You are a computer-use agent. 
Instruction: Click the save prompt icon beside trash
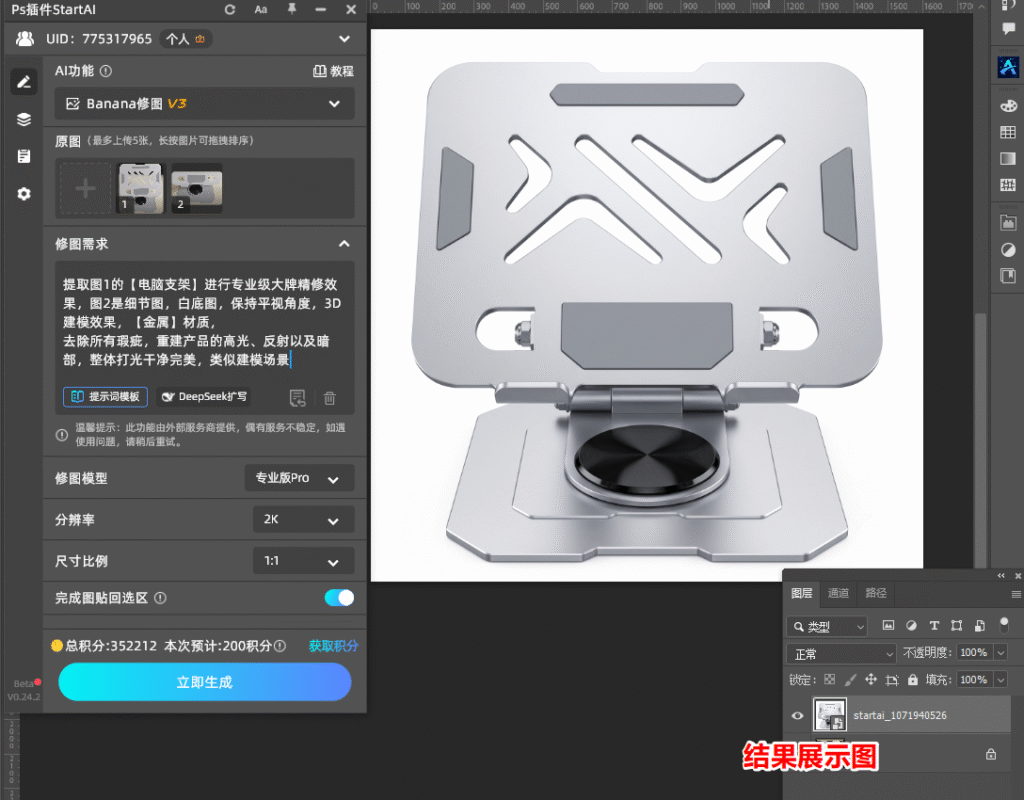point(297,397)
